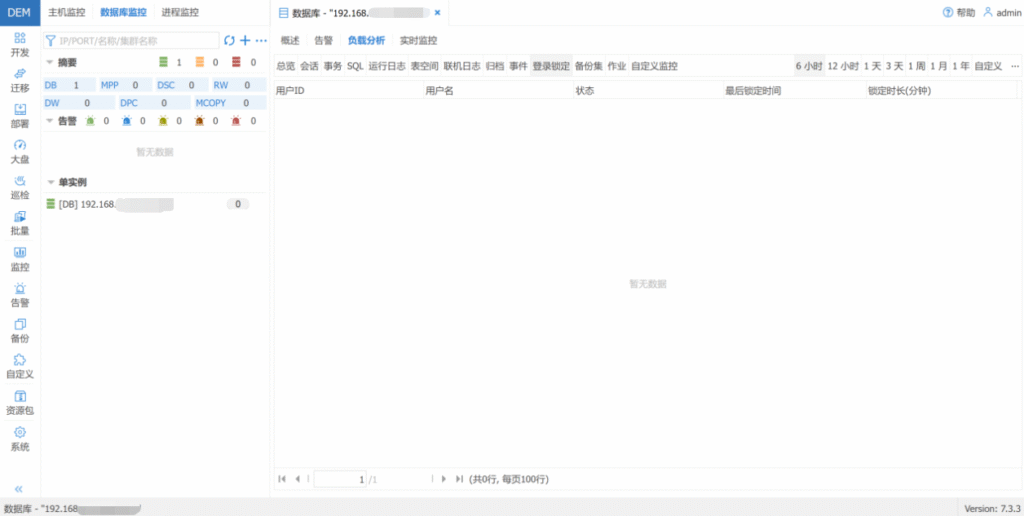Open the 大盘 dashboard gauge icon
Screen dimensions: 1024x516
coord(20,146)
